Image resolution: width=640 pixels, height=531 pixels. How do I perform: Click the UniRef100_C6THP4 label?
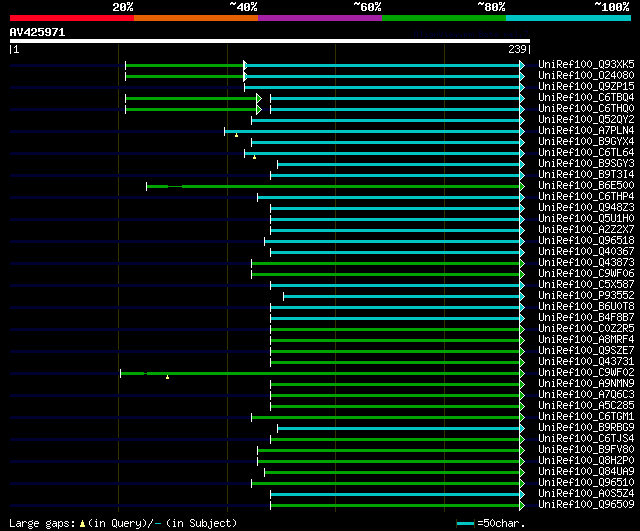point(586,197)
